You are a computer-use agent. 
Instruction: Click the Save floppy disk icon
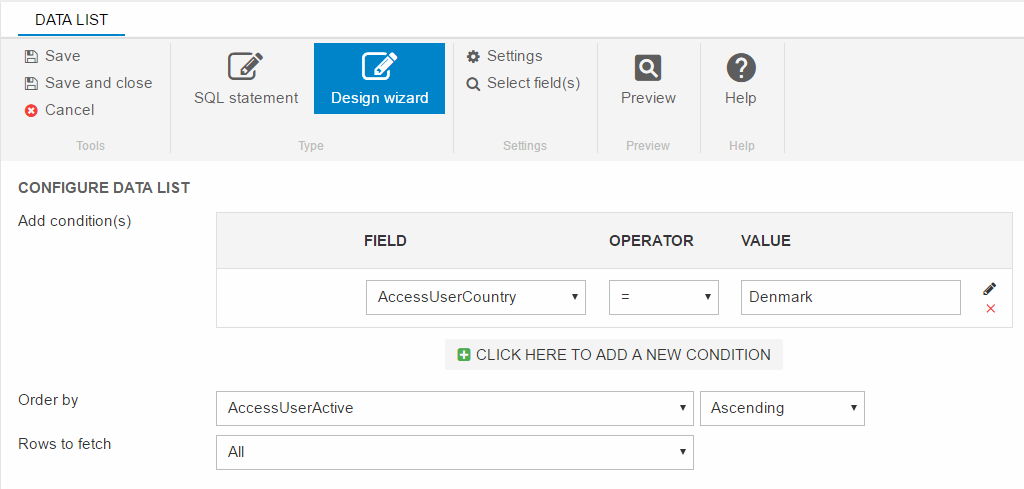point(31,57)
